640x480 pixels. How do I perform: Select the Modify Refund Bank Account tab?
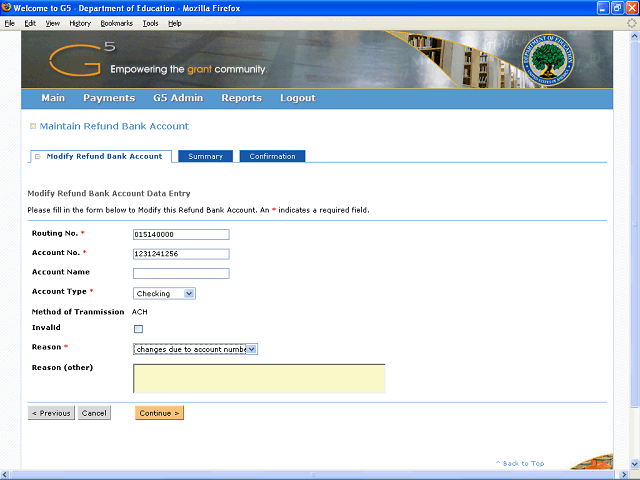click(x=100, y=156)
